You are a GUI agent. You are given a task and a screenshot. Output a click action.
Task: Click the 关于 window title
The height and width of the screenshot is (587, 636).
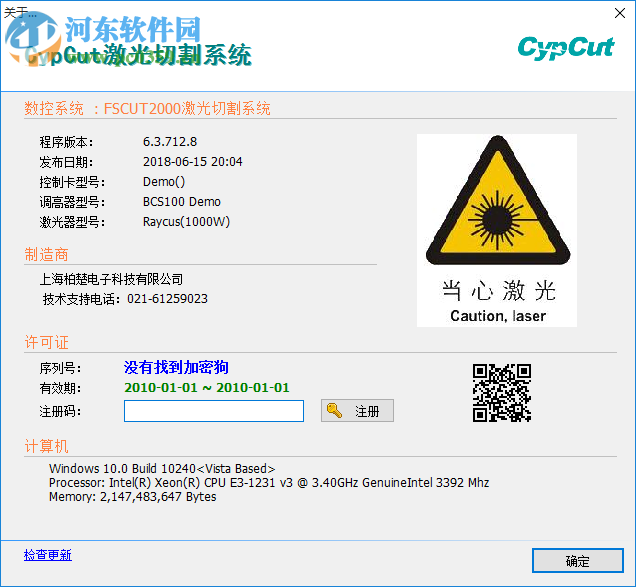(20, 12)
